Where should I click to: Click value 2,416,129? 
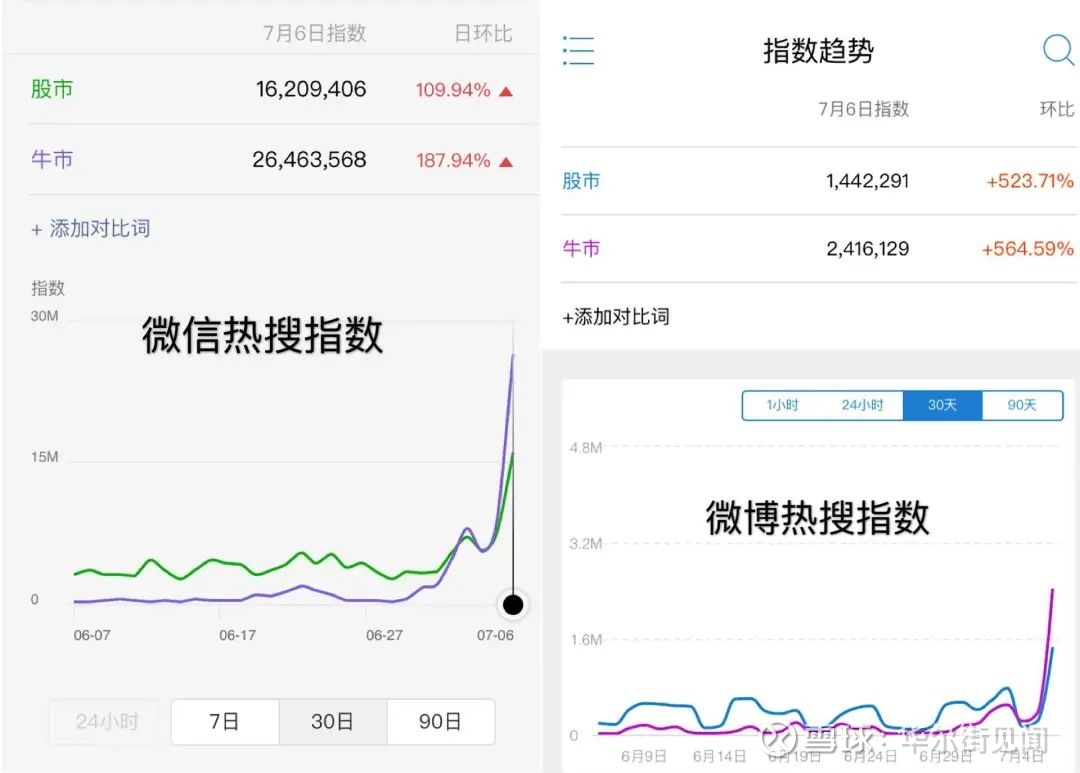coord(868,249)
